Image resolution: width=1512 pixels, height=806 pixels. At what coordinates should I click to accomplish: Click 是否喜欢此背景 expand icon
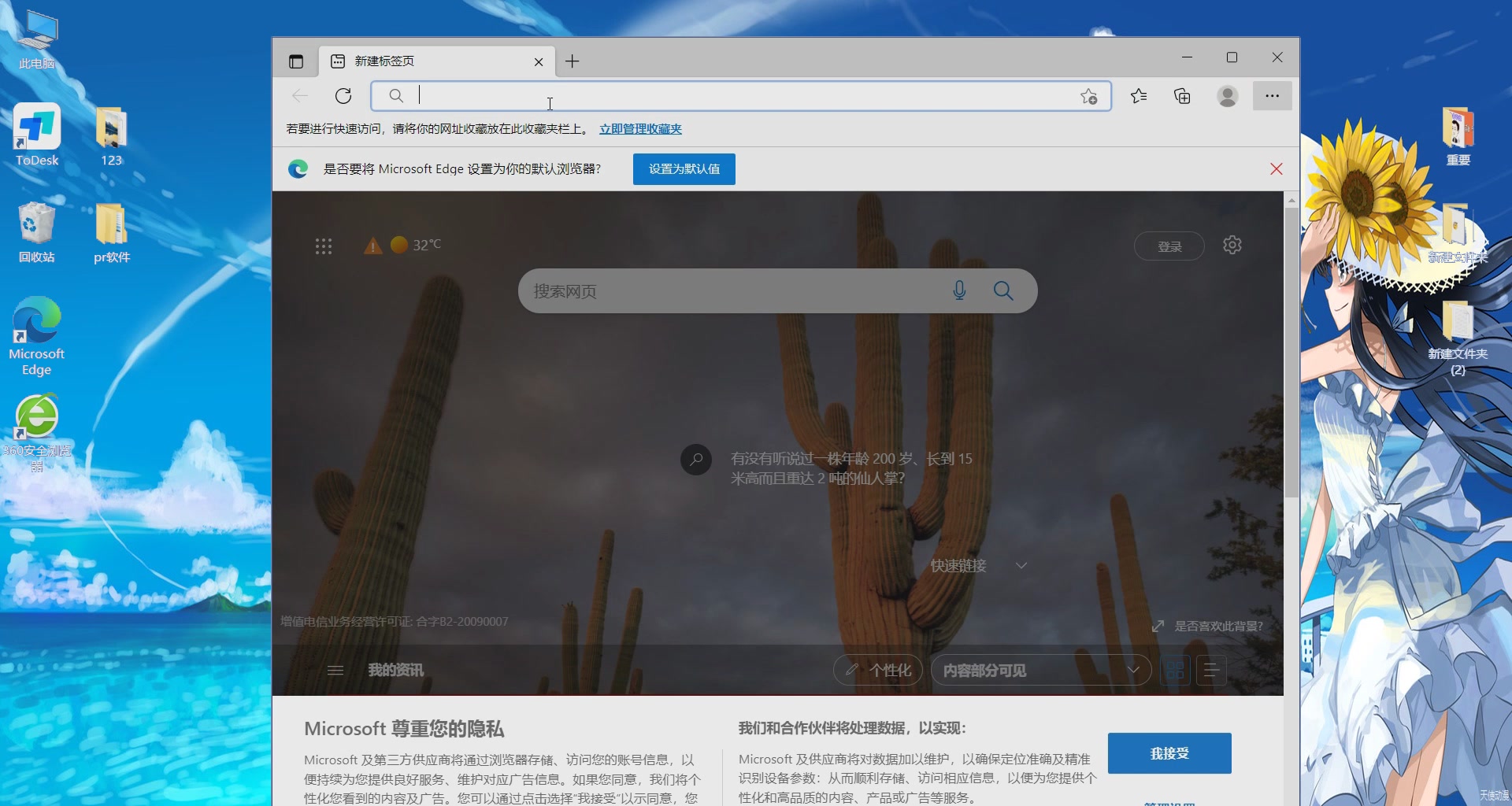tap(1158, 627)
